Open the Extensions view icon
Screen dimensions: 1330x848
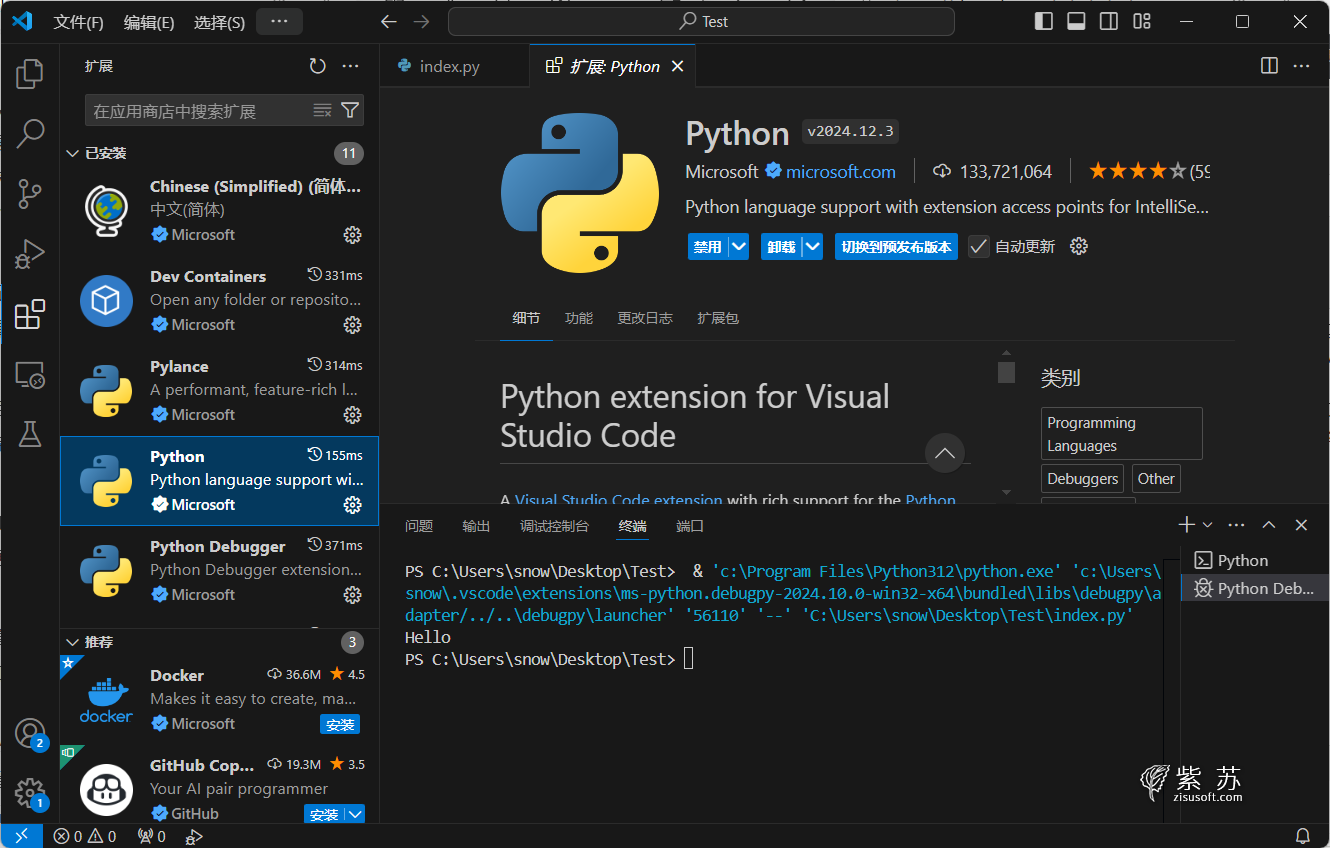pyautogui.click(x=30, y=314)
